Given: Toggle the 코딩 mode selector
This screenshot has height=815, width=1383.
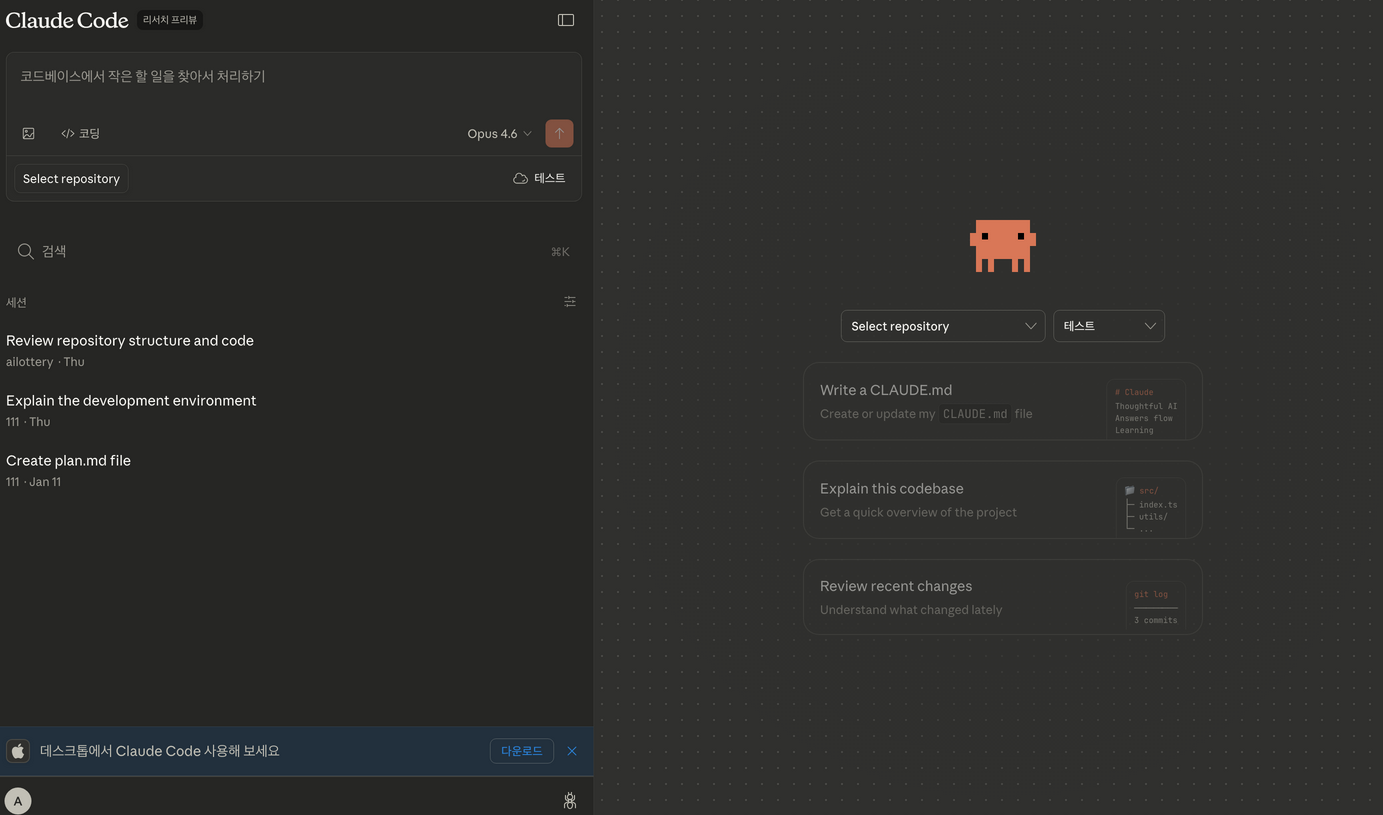Looking at the screenshot, I should 80,133.
